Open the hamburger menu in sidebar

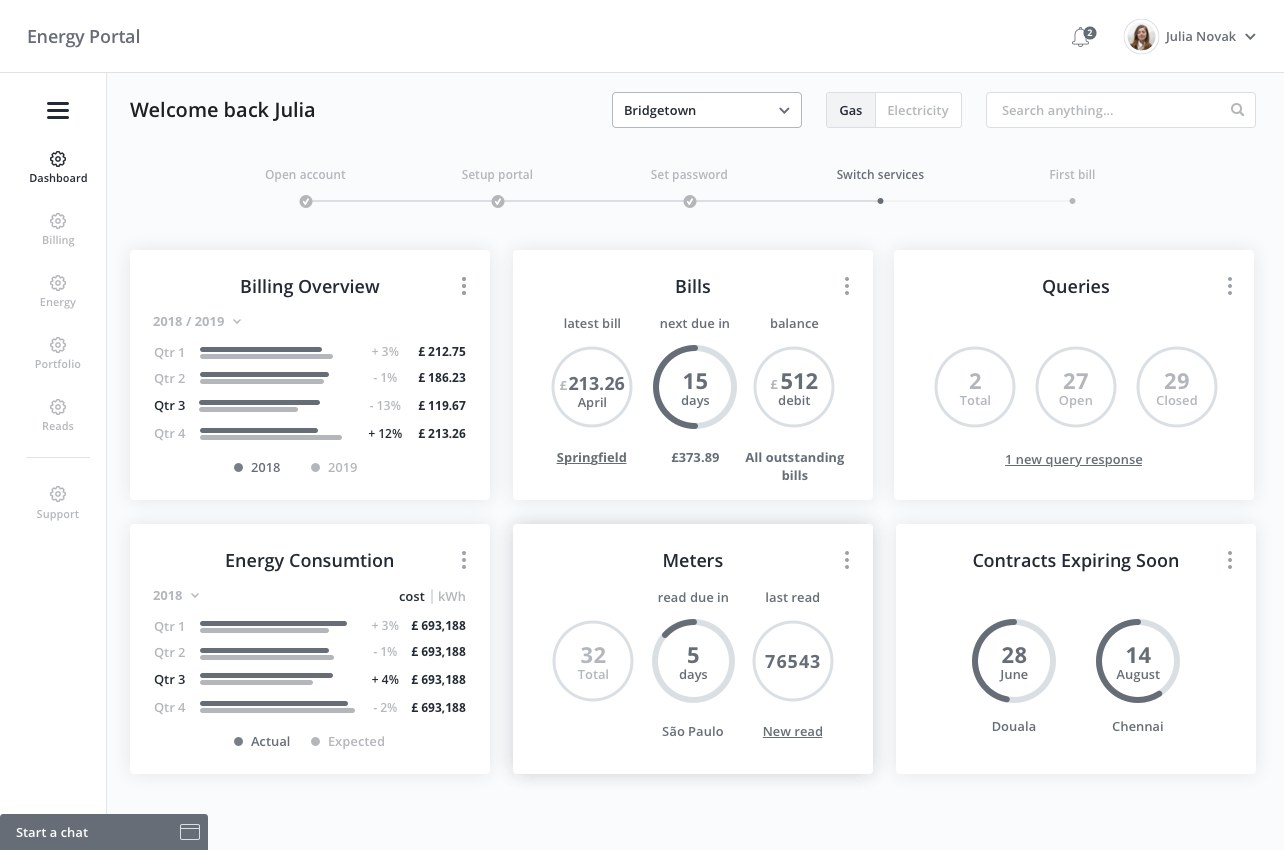click(x=58, y=111)
